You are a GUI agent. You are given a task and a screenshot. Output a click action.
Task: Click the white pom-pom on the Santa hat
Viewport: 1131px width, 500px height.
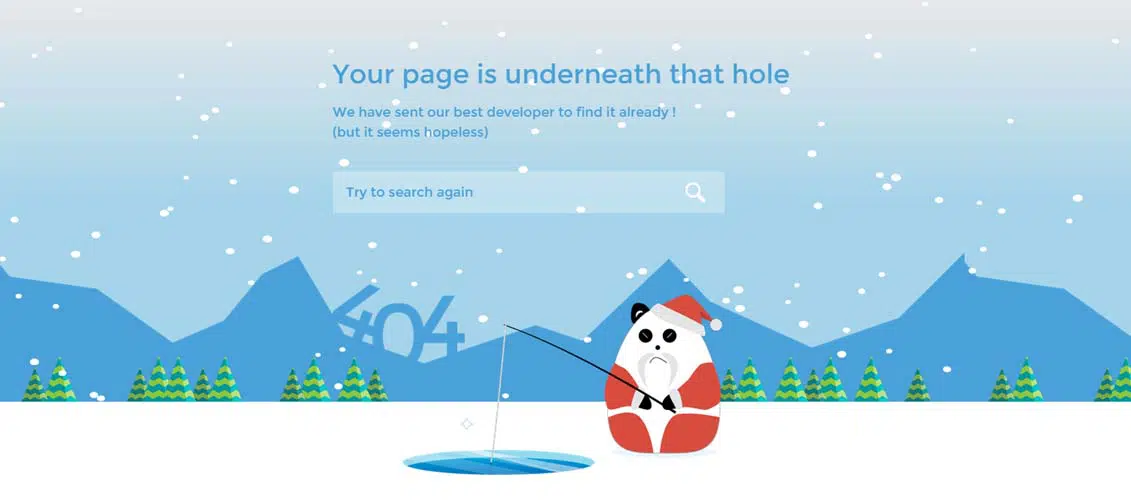click(x=716, y=325)
